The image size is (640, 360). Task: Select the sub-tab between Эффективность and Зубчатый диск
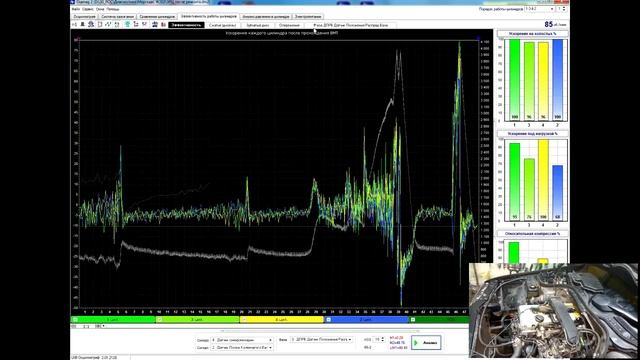tap(222, 25)
